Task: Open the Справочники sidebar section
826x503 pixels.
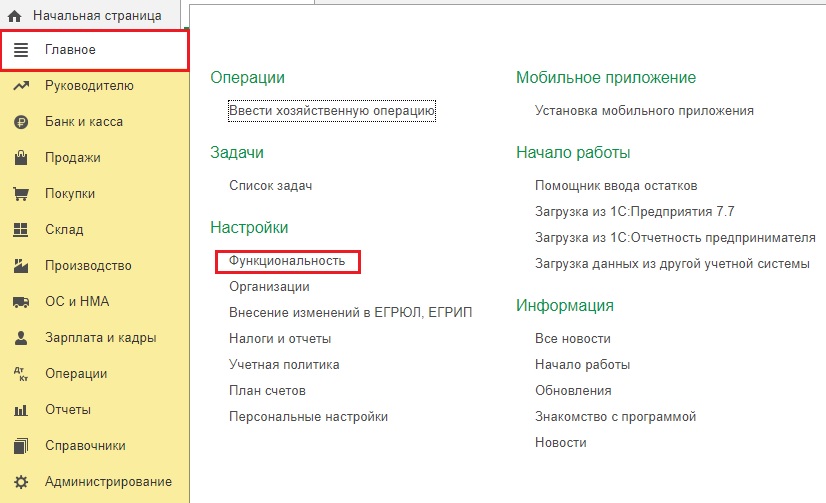Action: point(85,446)
